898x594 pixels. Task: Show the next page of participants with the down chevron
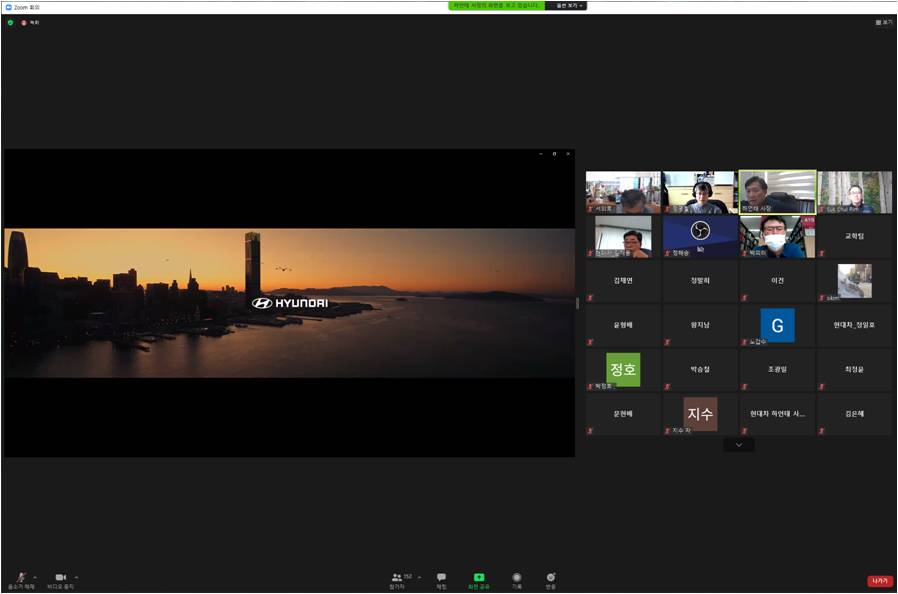click(x=739, y=444)
